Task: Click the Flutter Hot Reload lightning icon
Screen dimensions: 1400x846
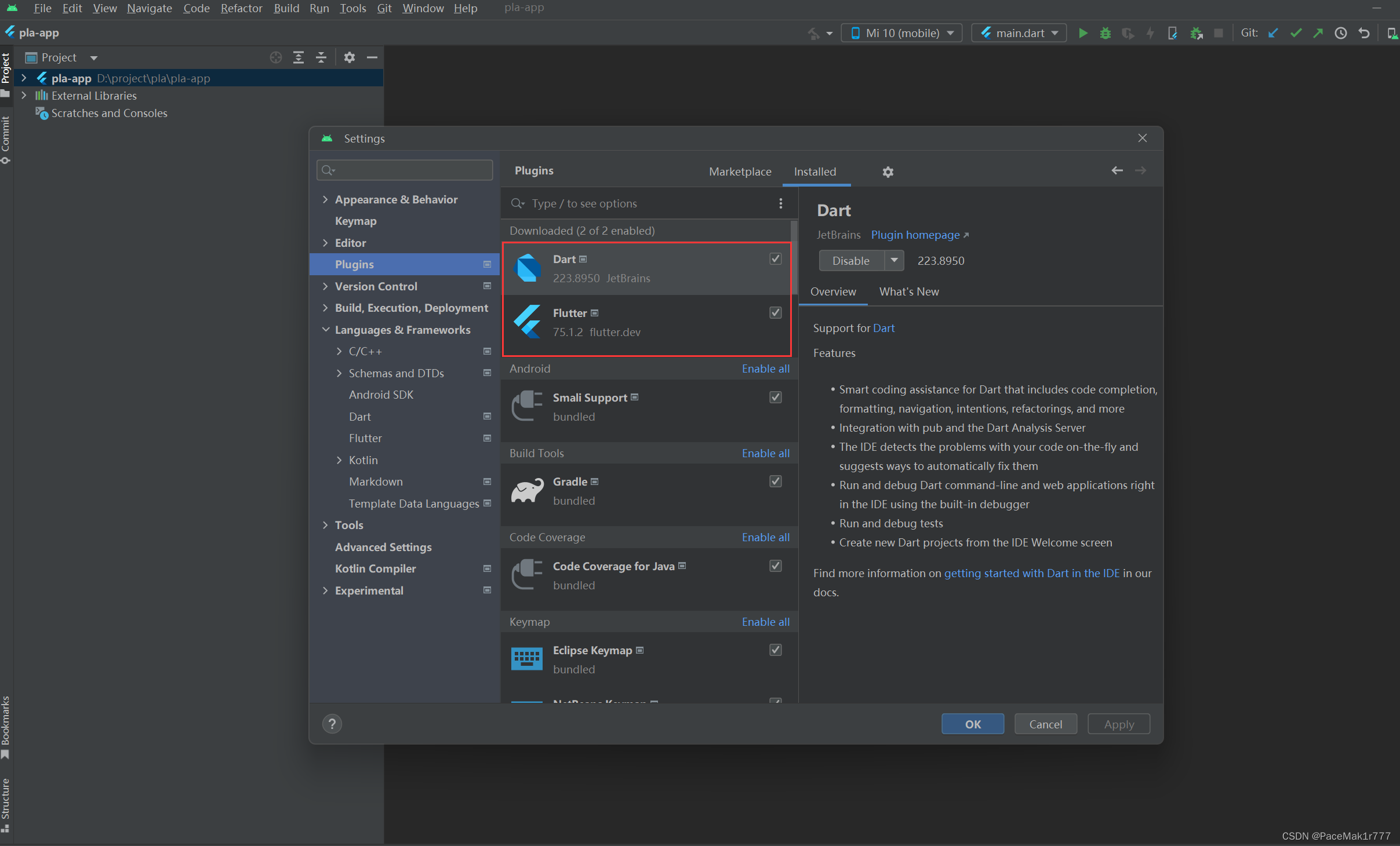Action: point(1150,33)
